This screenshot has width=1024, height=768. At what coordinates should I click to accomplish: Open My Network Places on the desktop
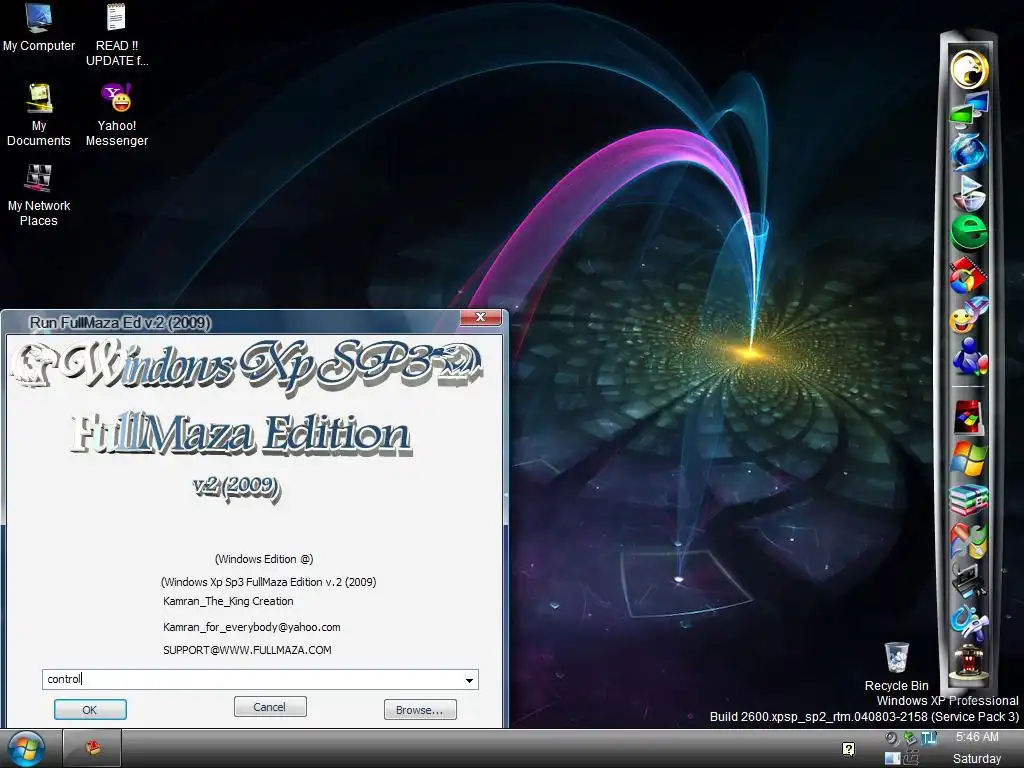[39, 195]
